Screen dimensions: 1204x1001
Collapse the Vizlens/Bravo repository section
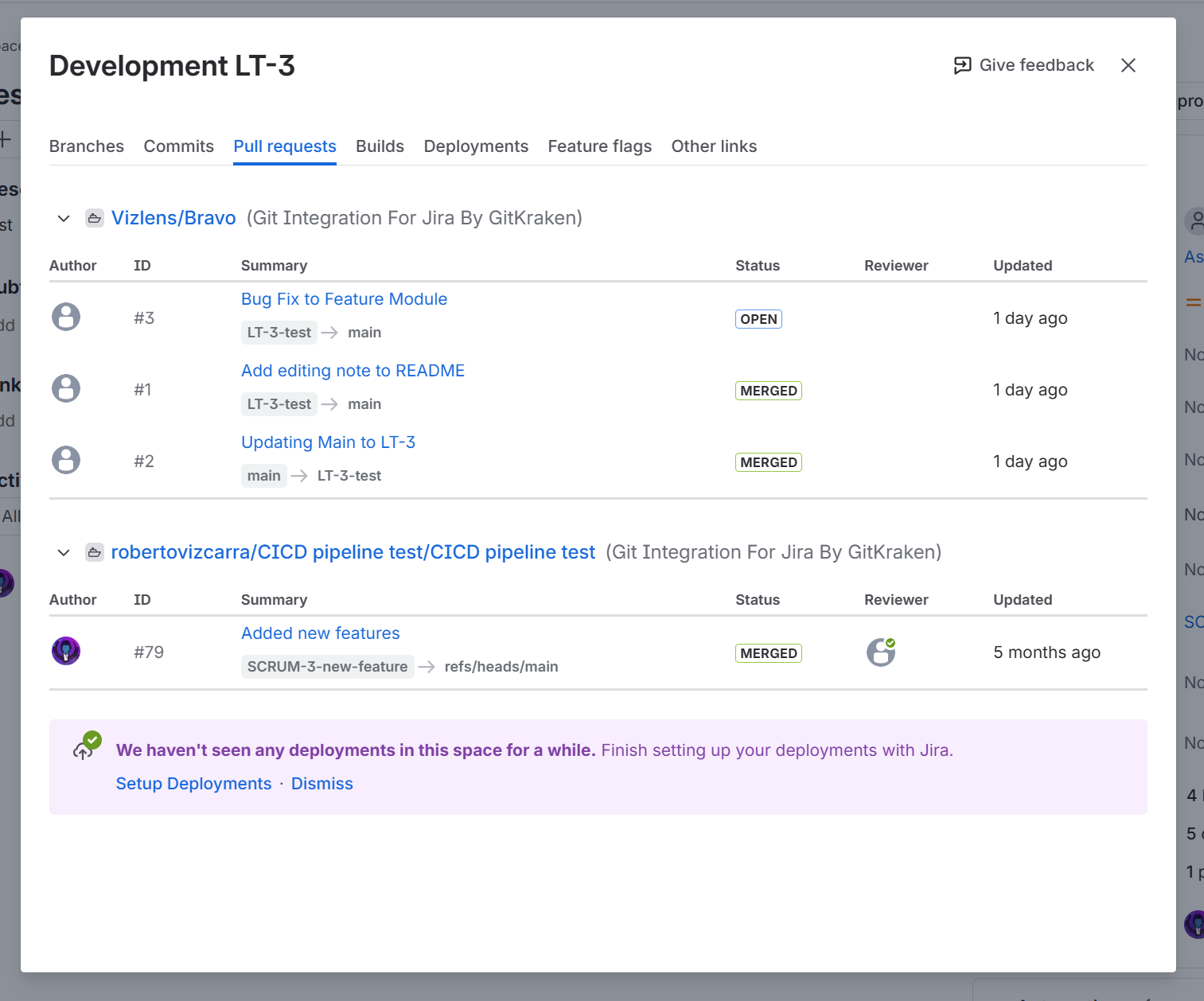(64, 218)
